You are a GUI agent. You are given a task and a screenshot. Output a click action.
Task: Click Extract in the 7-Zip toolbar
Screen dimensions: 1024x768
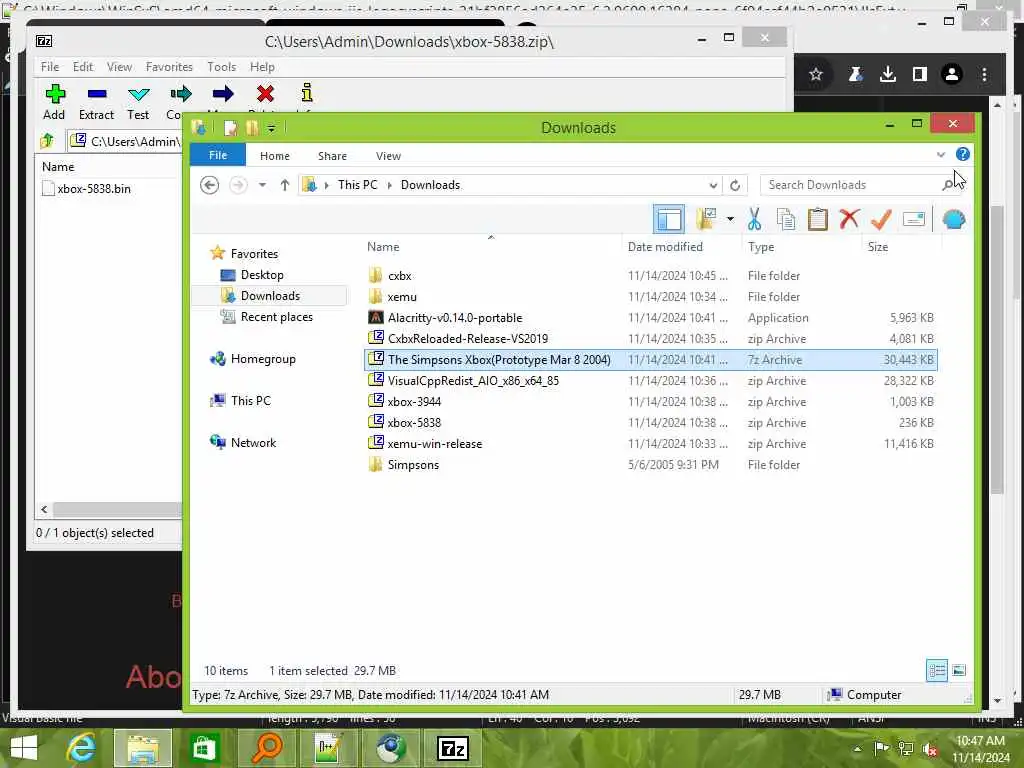point(96,102)
